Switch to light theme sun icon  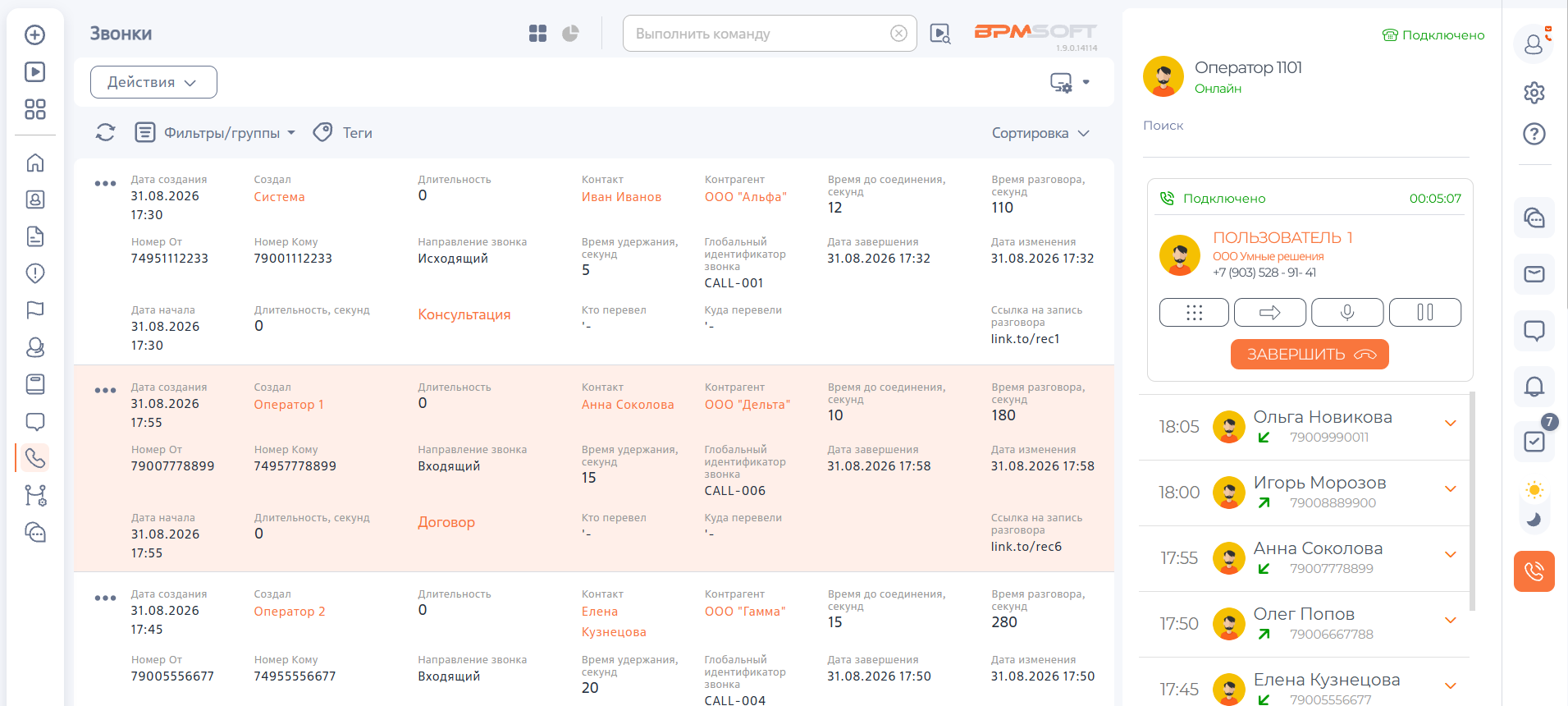coord(1534,491)
